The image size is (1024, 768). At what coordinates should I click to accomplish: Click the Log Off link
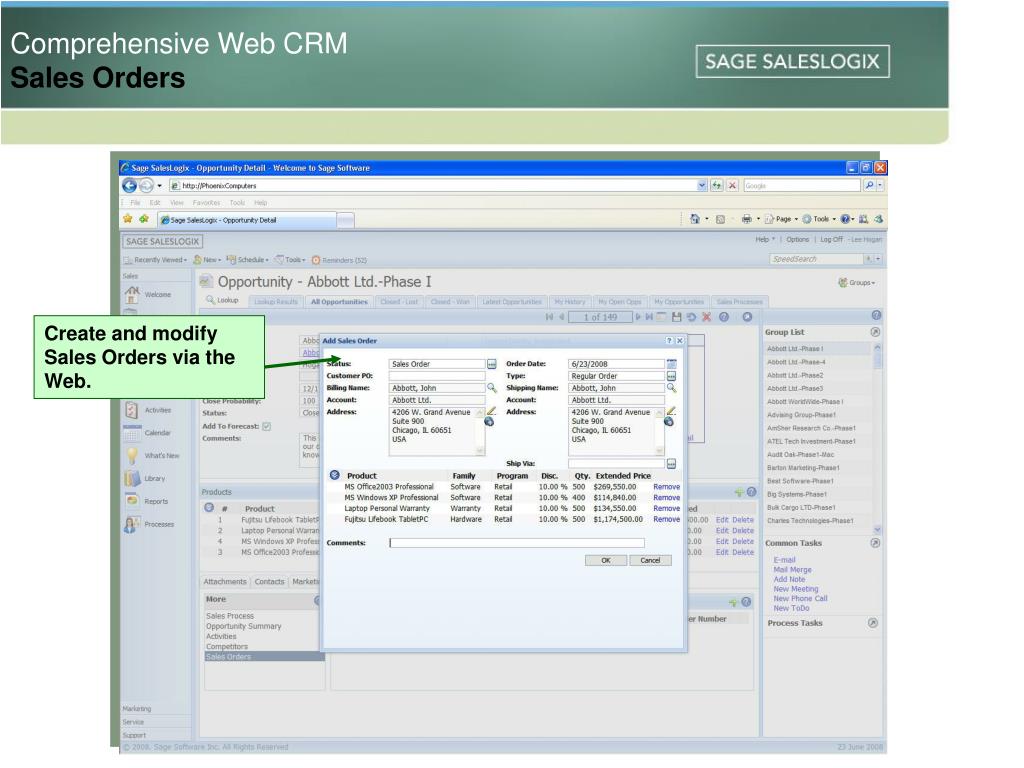[x=831, y=240]
